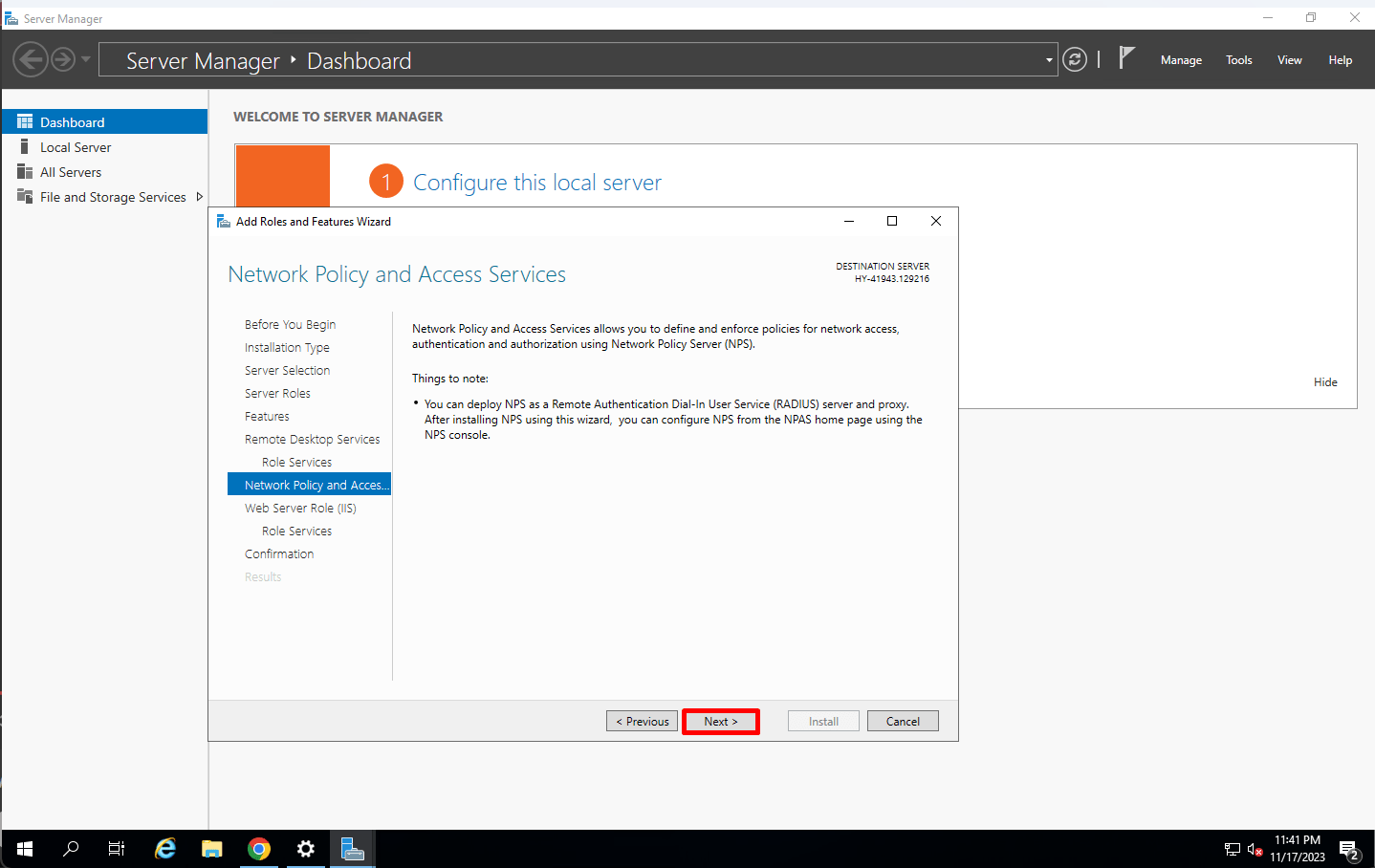1375x868 pixels.
Task: Open the notifications flag
Action: (x=1128, y=57)
